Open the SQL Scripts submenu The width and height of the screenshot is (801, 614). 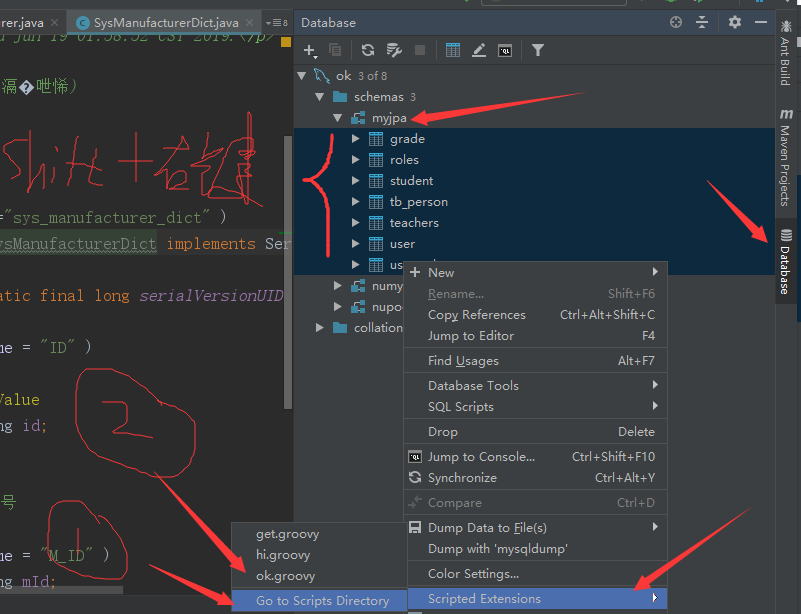pos(535,407)
